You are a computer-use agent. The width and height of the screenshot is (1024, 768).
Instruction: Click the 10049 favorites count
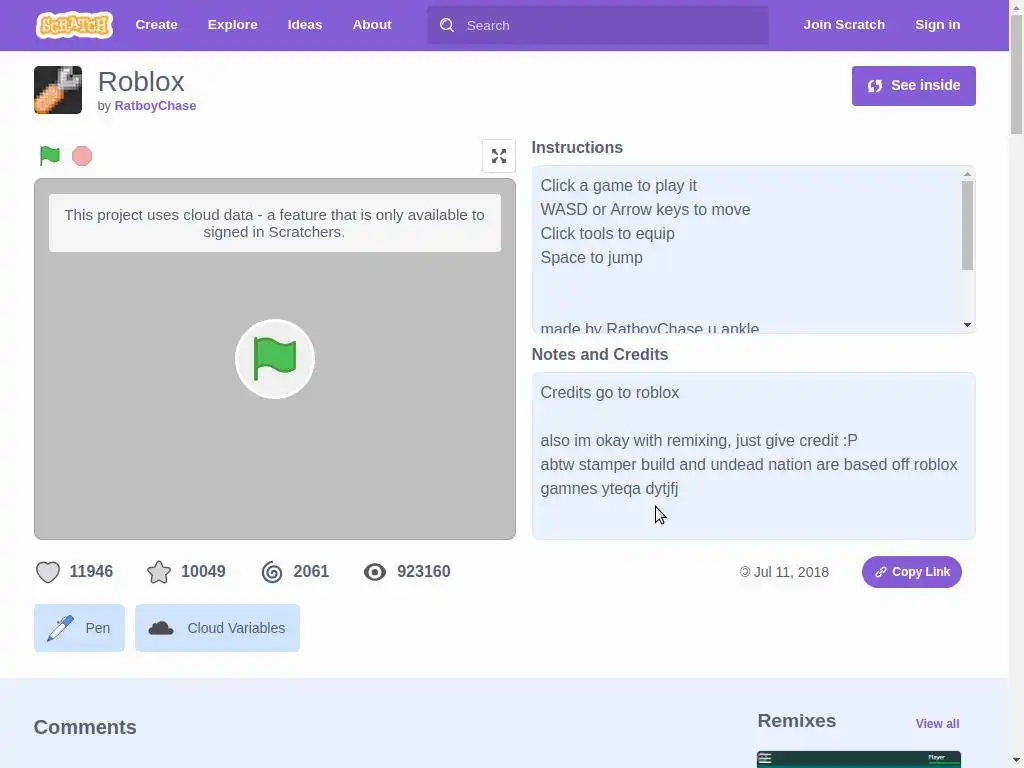click(203, 571)
